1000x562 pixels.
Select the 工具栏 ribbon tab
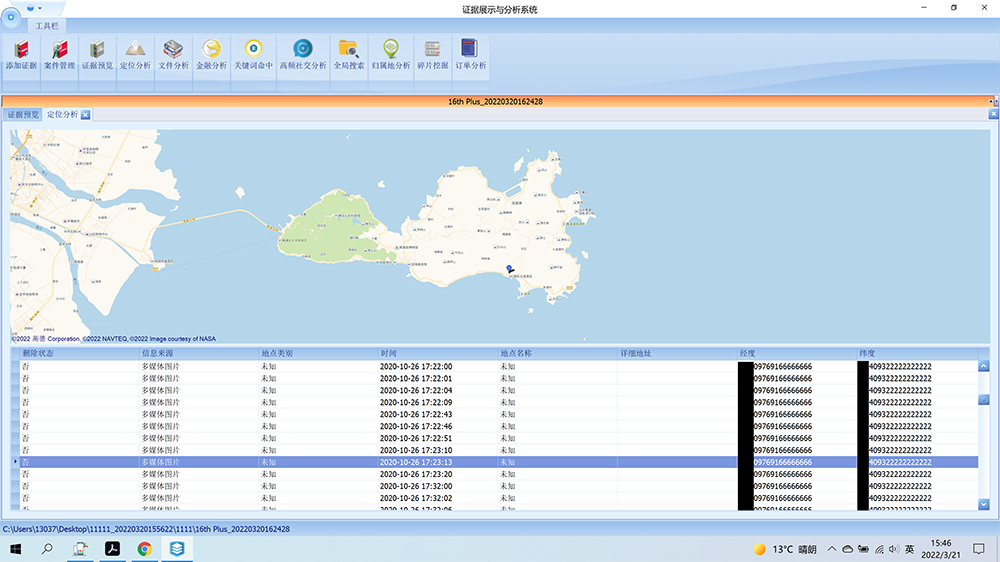(47, 26)
